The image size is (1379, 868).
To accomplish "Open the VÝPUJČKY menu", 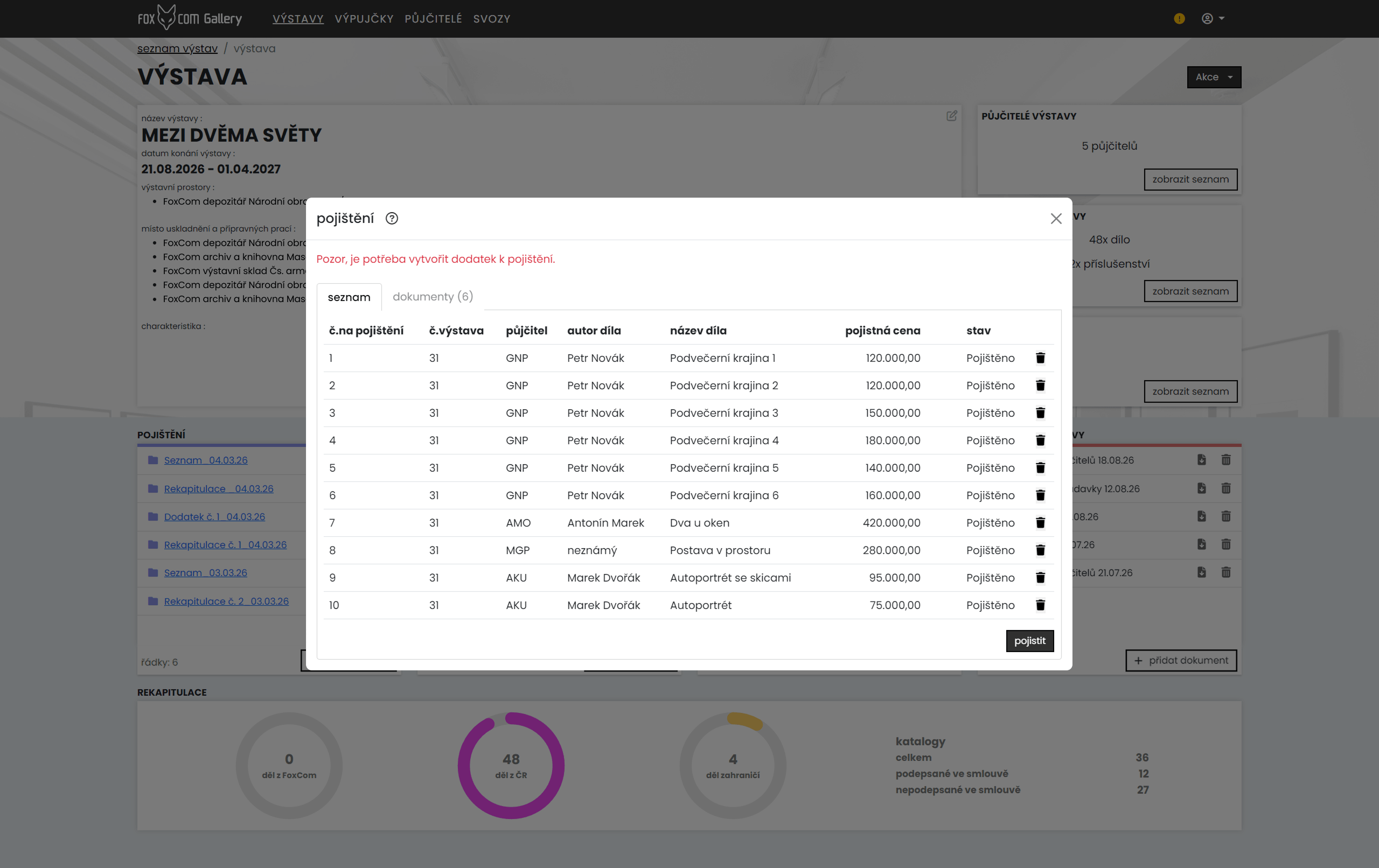I will click(364, 19).
